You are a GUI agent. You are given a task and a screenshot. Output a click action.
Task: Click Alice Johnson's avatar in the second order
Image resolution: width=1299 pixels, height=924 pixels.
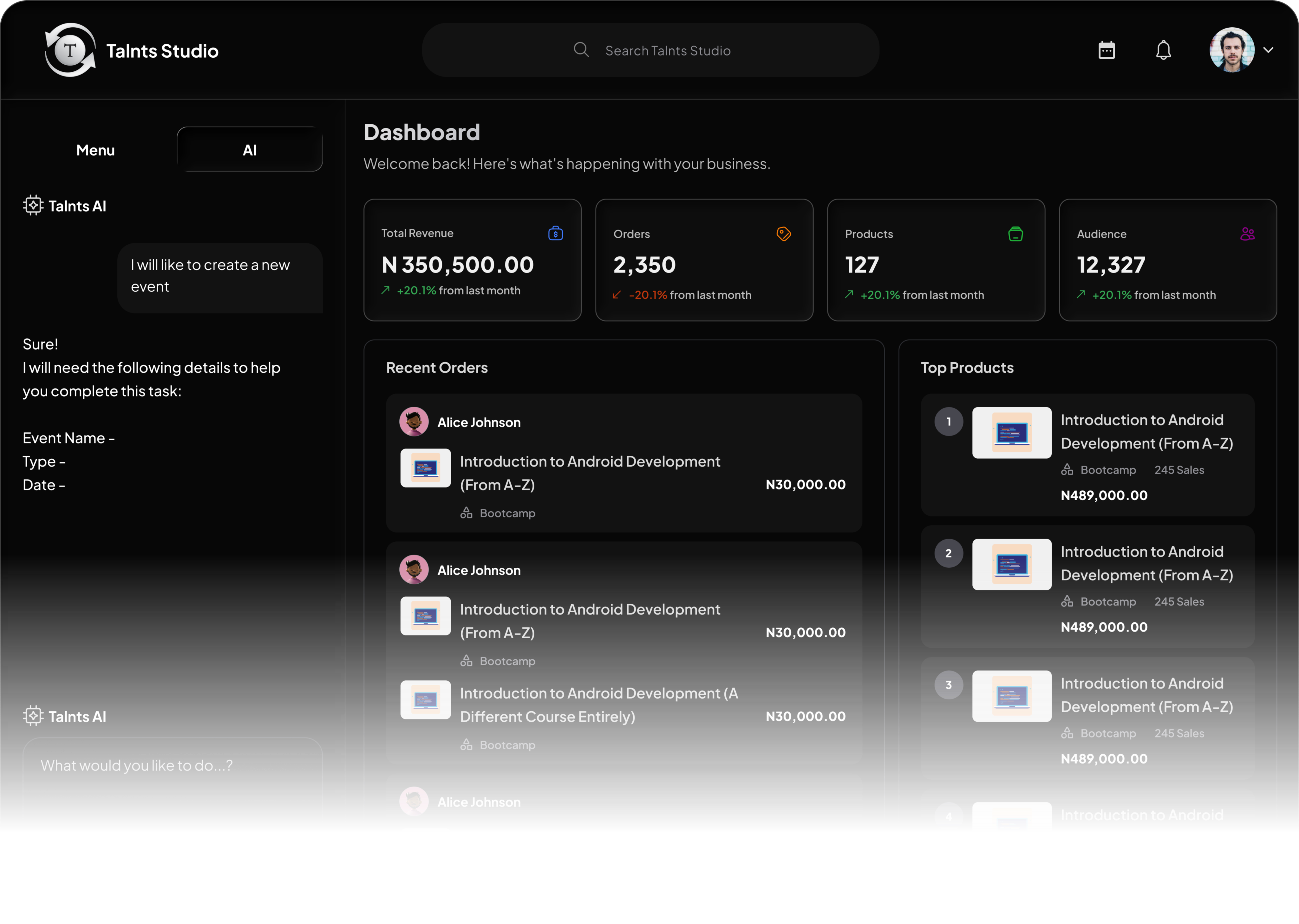point(414,570)
